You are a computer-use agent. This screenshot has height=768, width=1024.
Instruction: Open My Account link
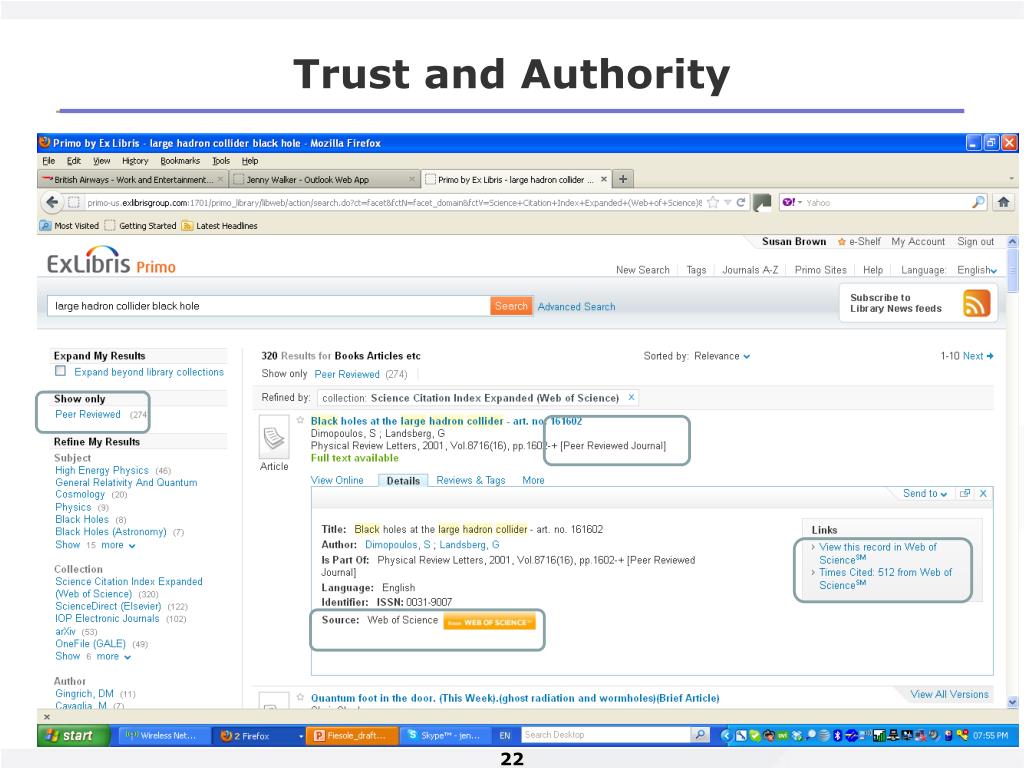[918, 242]
